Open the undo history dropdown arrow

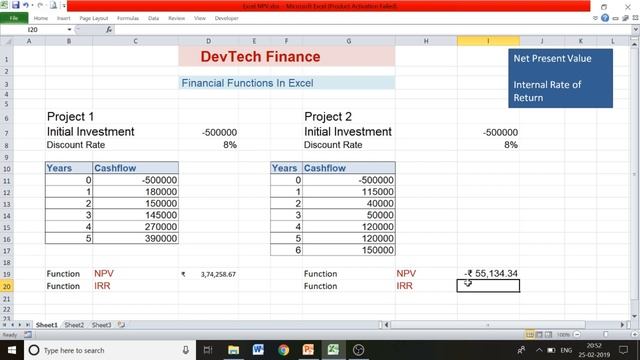pyautogui.click(x=32, y=6)
